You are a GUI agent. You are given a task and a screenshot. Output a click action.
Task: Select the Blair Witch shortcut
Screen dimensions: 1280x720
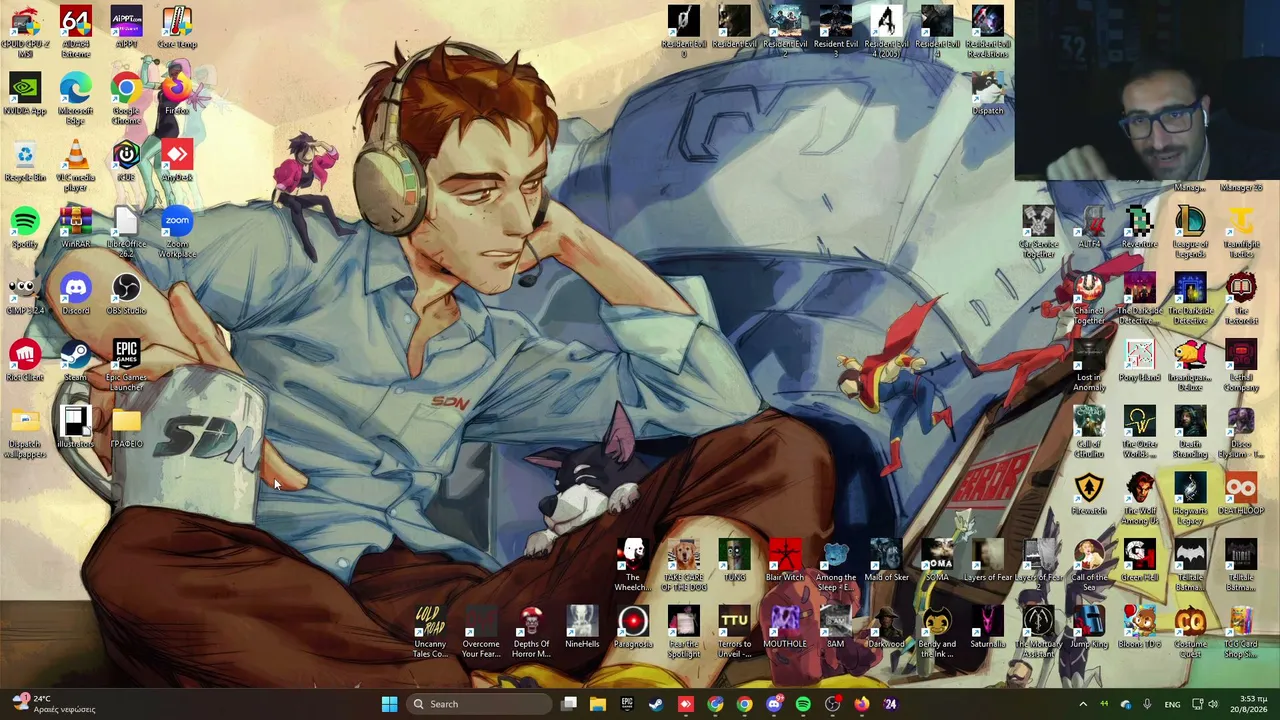pyautogui.click(x=785, y=561)
